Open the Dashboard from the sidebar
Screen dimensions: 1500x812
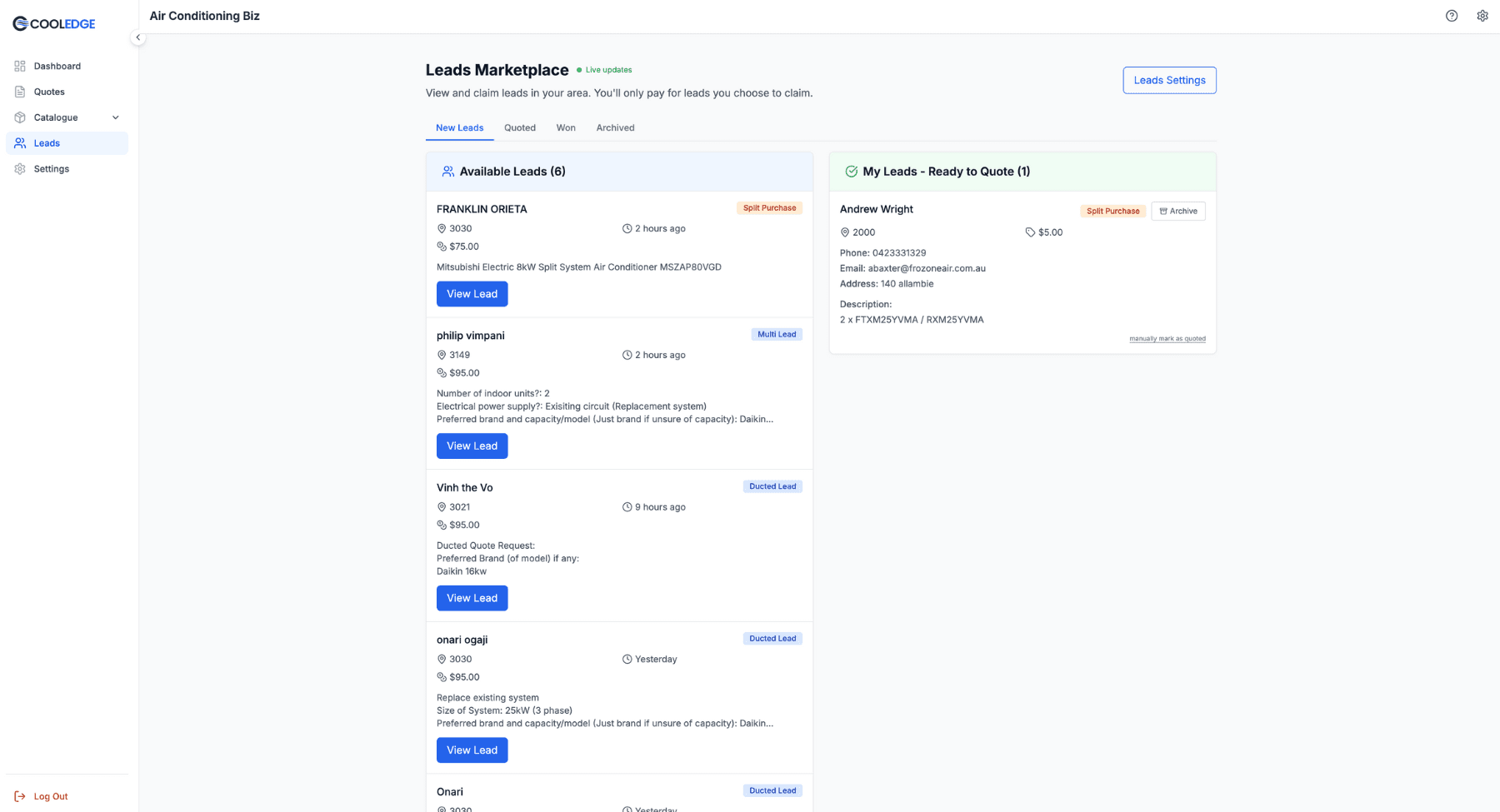tap(57, 66)
